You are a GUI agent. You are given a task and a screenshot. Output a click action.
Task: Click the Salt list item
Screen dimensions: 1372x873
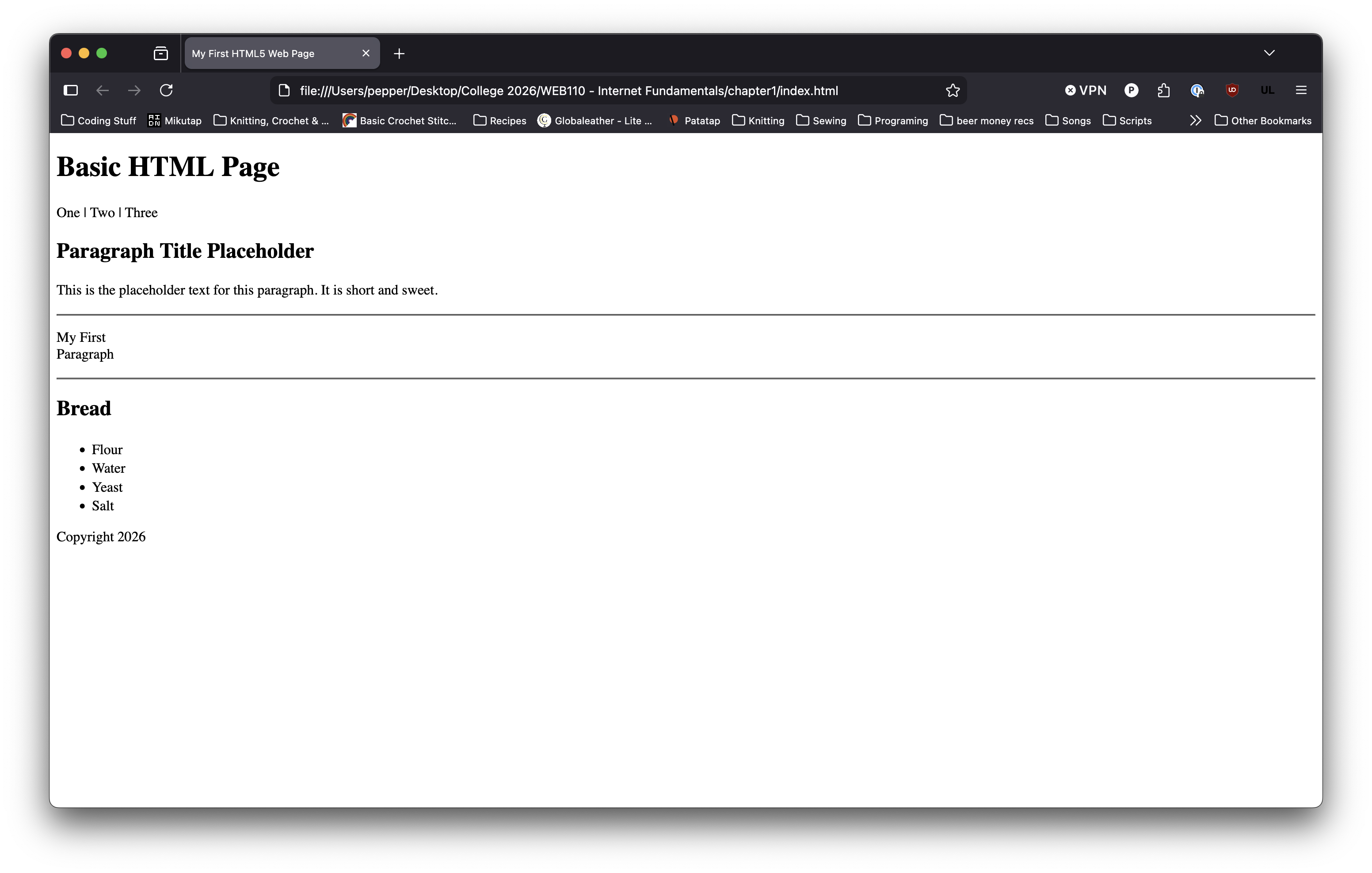103,506
